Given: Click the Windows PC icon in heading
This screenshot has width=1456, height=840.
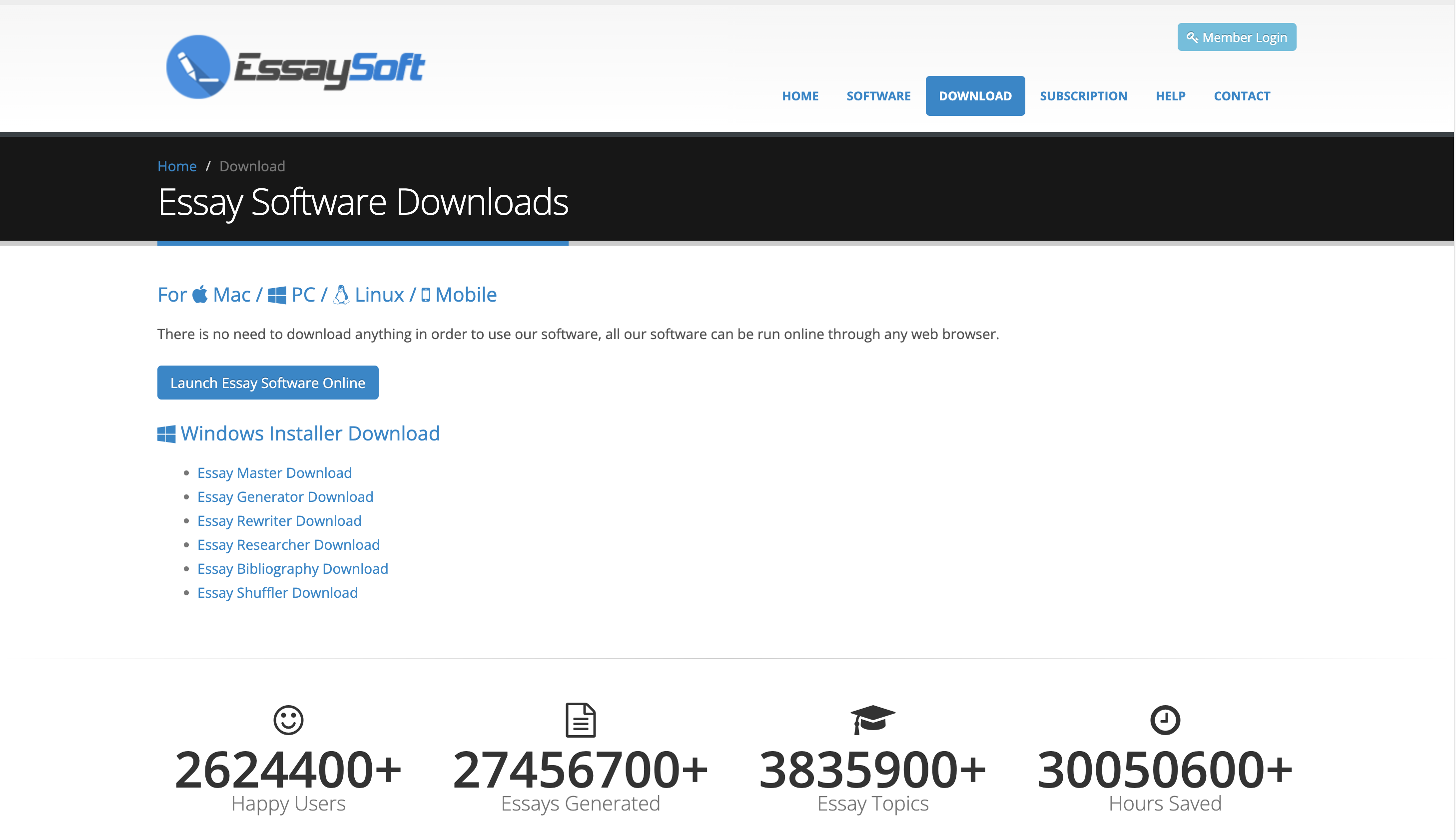Looking at the screenshot, I should point(277,295).
